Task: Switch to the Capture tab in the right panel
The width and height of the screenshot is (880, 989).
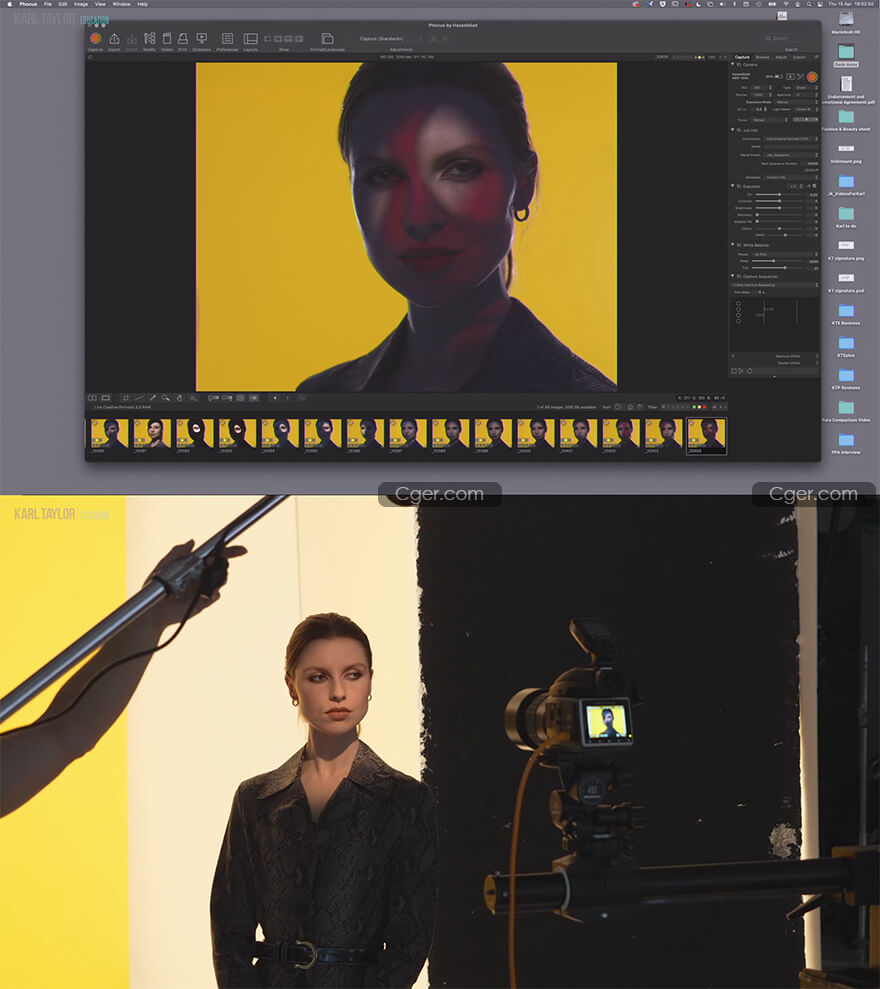Action: tap(742, 57)
